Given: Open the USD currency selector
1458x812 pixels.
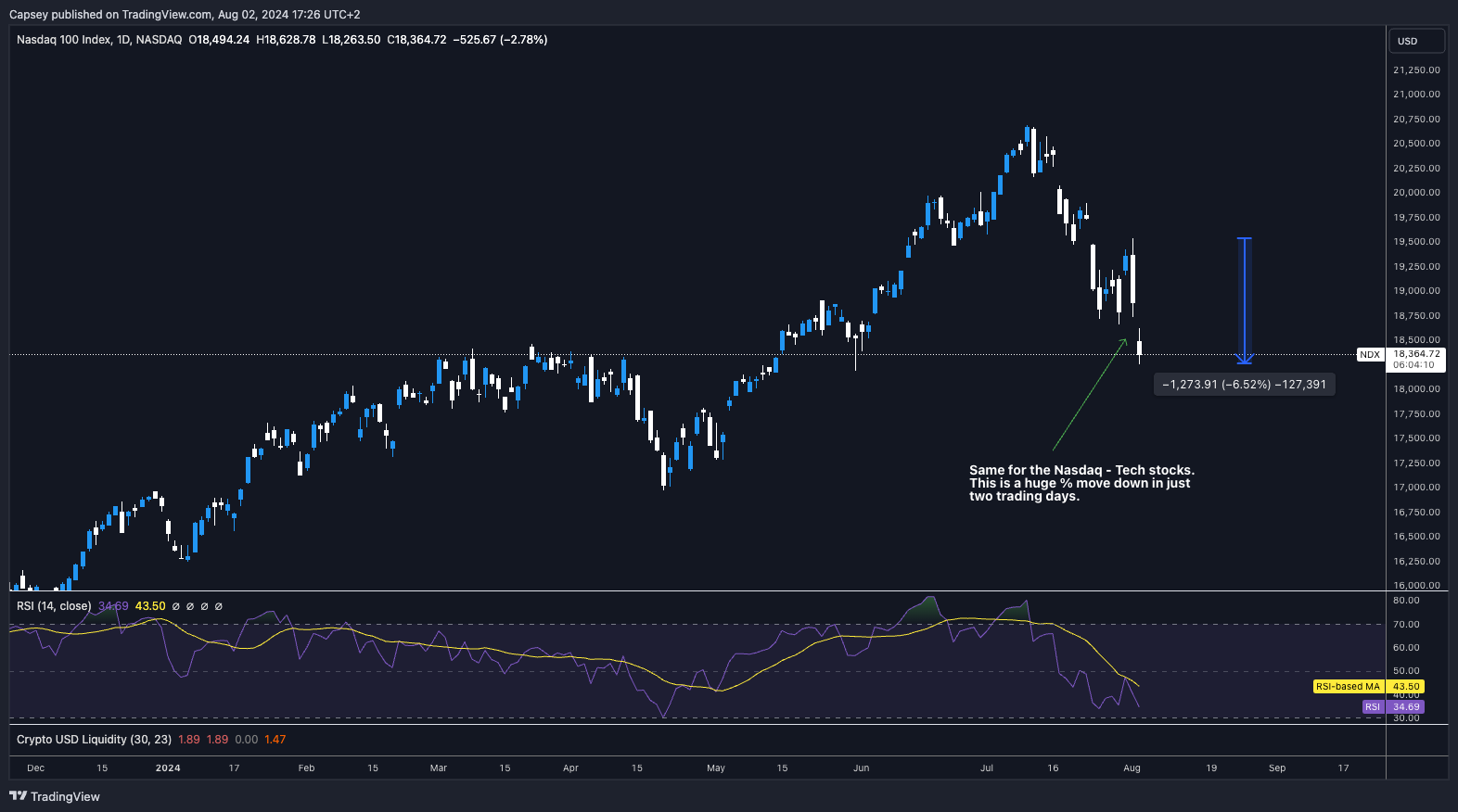Looking at the screenshot, I should pos(1416,41).
